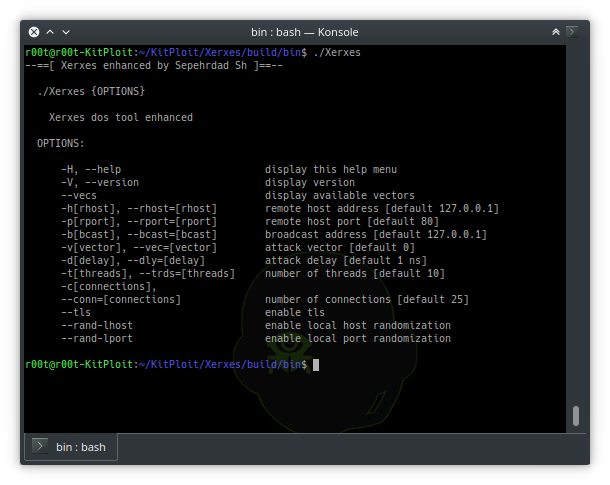Click 'broadcast address [default 127.0.0.1]'
Screen dimensions: 610x485
pos(376,235)
